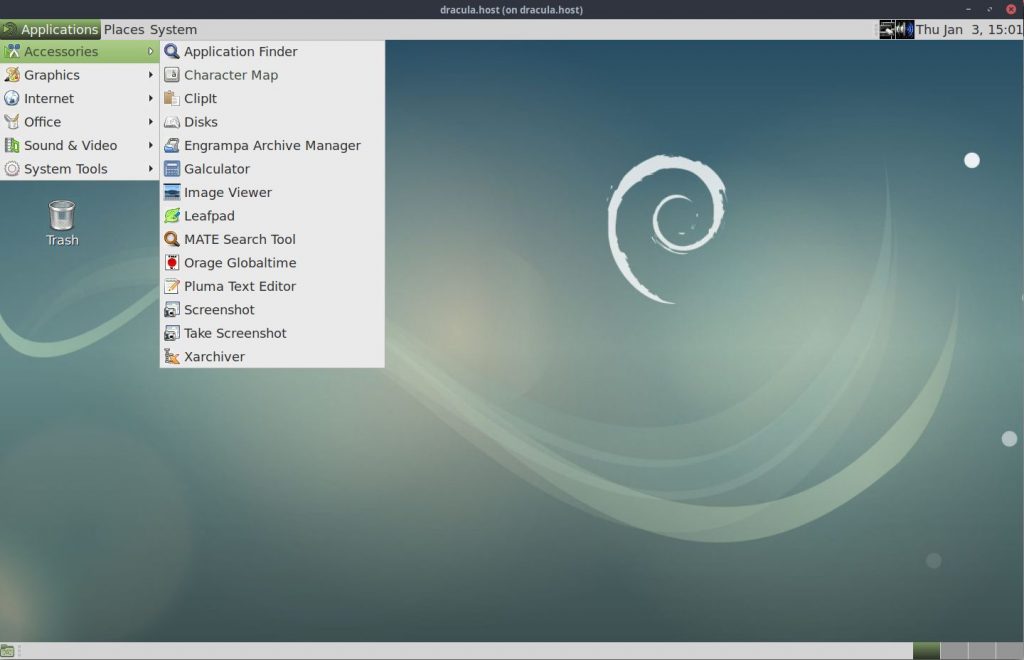Choose the Screenshot entry above Take Screenshot
The height and width of the screenshot is (660, 1024).
272,310
